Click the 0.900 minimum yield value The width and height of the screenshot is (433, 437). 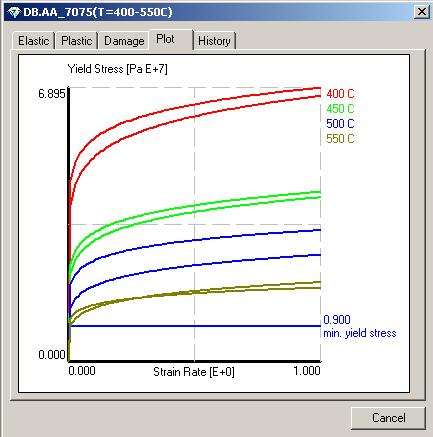(x=337, y=320)
